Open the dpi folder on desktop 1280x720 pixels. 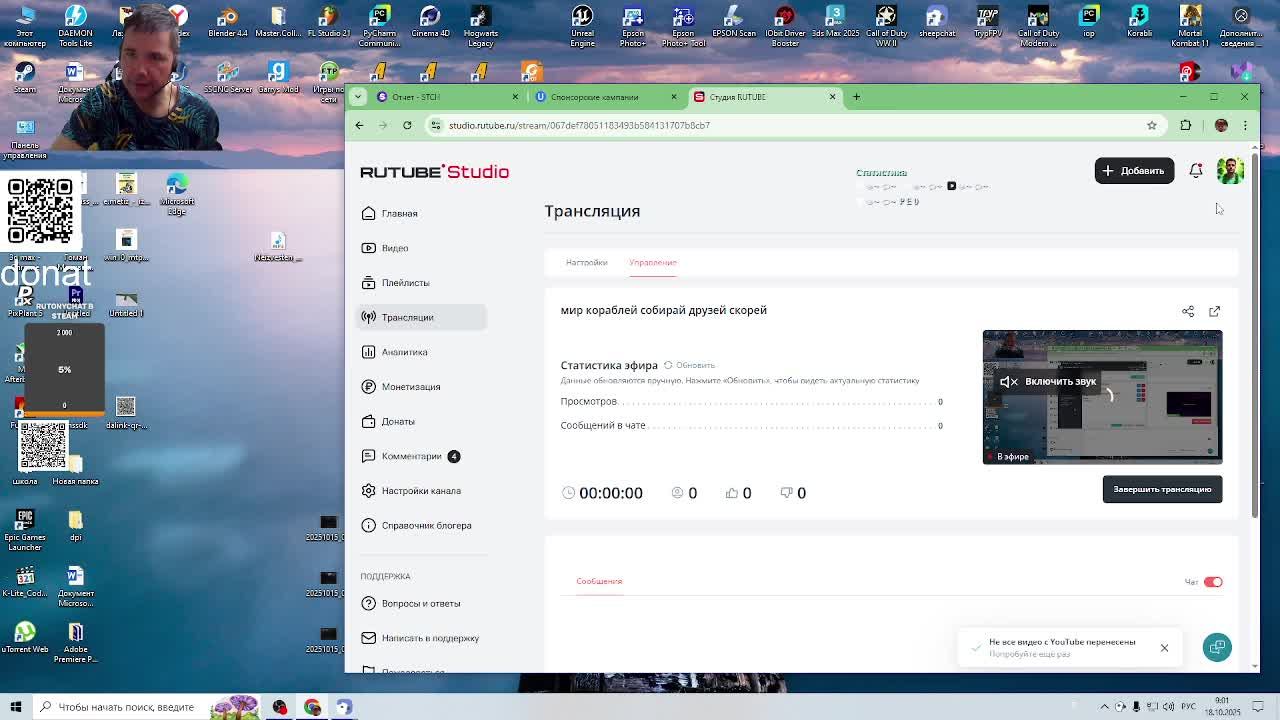(x=75, y=526)
